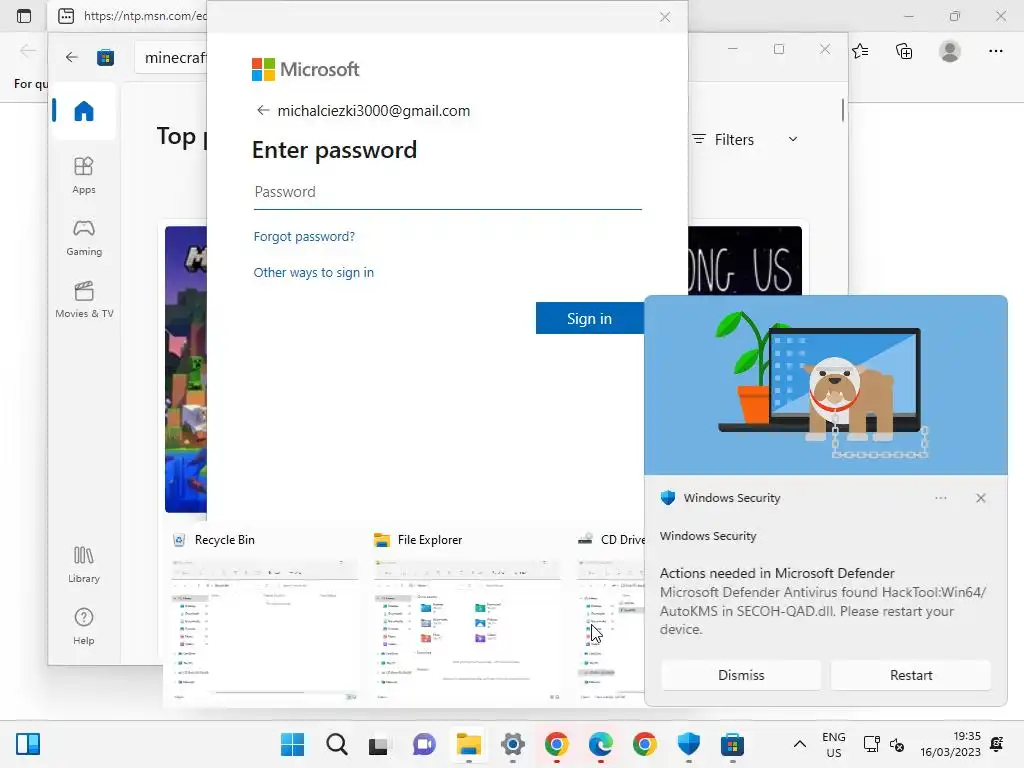Click Other ways to sign in

point(313,272)
